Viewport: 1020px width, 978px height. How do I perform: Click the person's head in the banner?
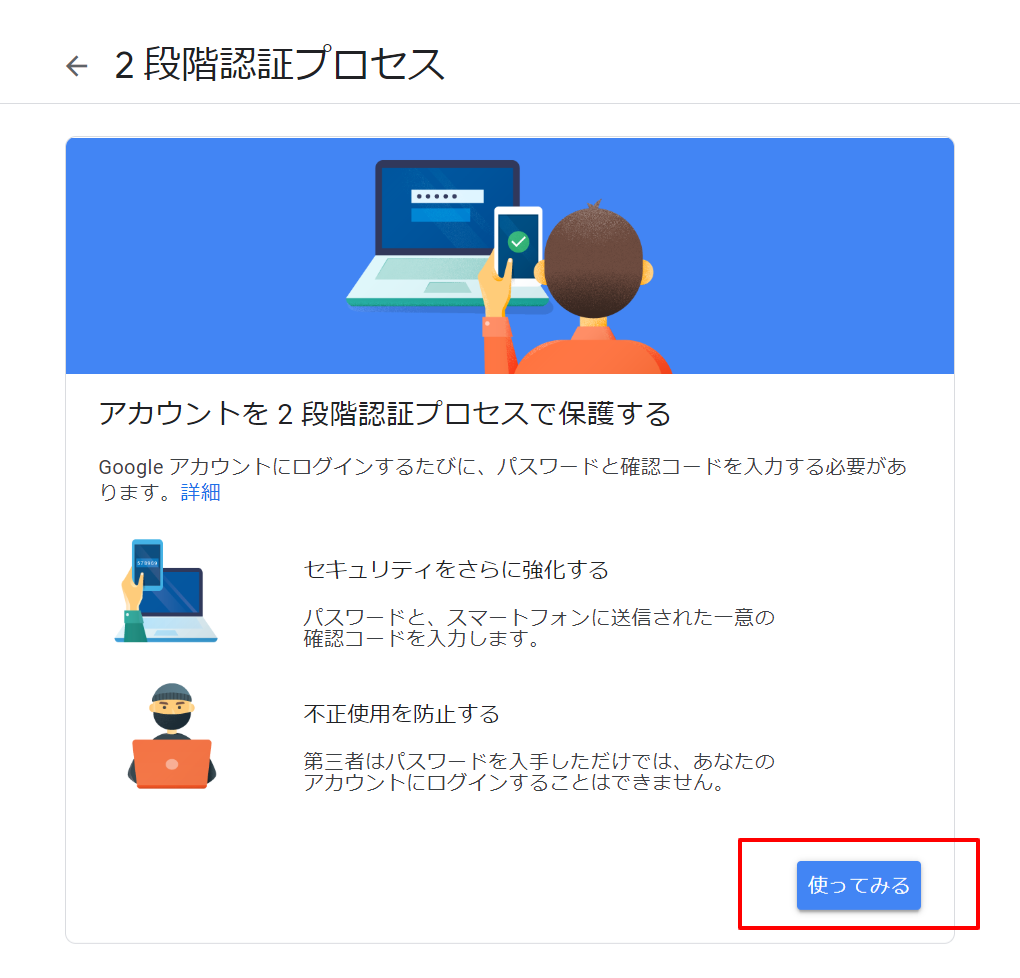pos(593,260)
